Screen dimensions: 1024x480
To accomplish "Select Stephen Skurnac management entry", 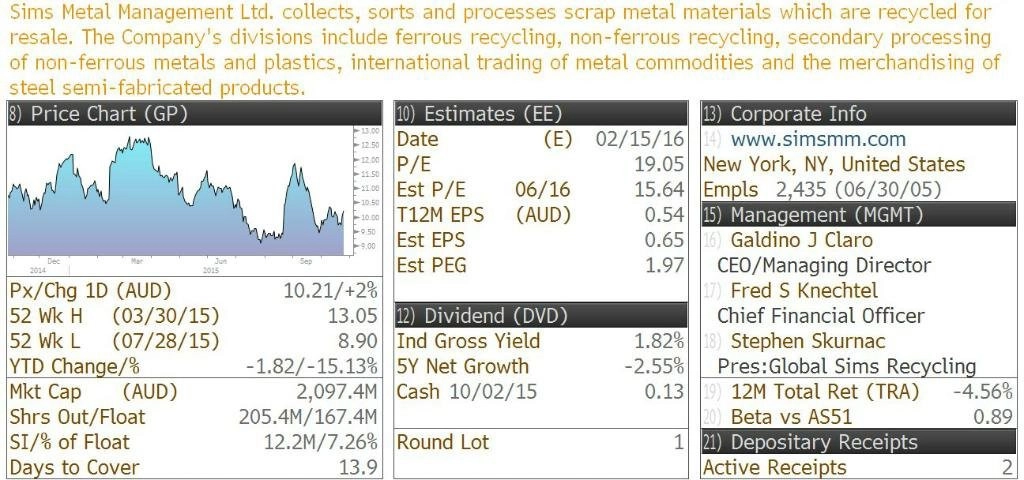I will [x=808, y=341].
